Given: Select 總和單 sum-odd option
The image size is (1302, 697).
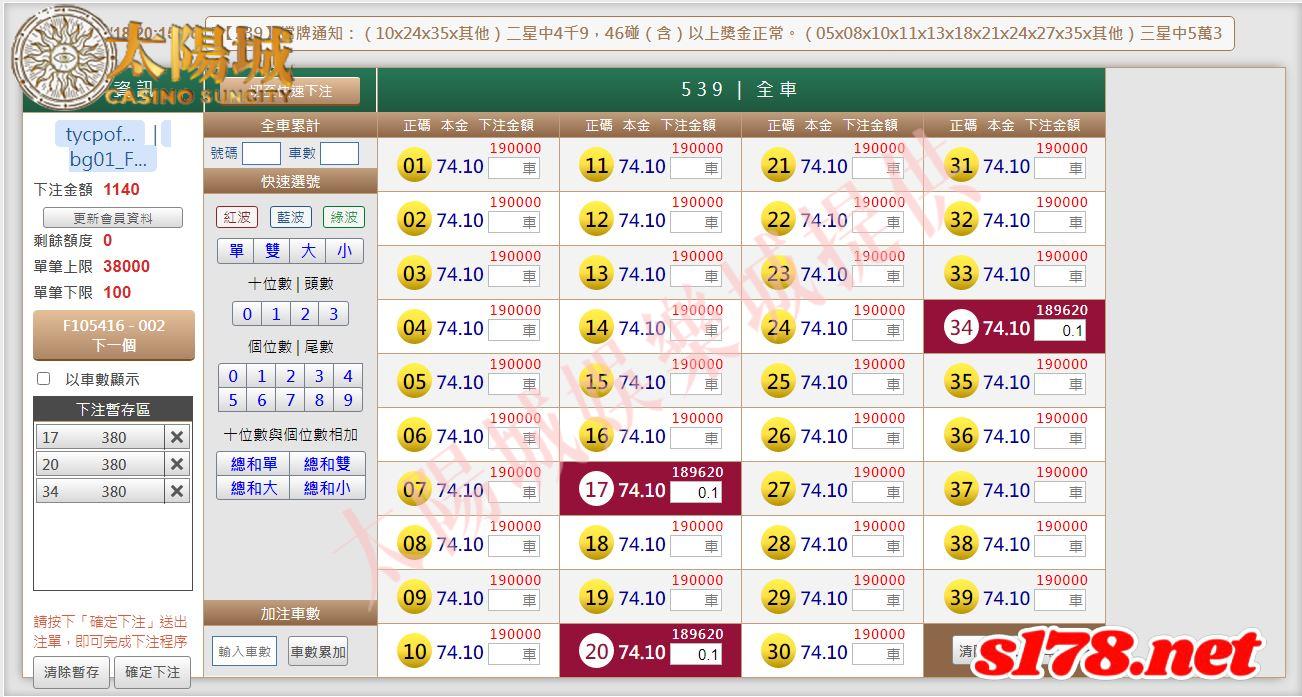Looking at the screenshot, I should coord(254,464).
